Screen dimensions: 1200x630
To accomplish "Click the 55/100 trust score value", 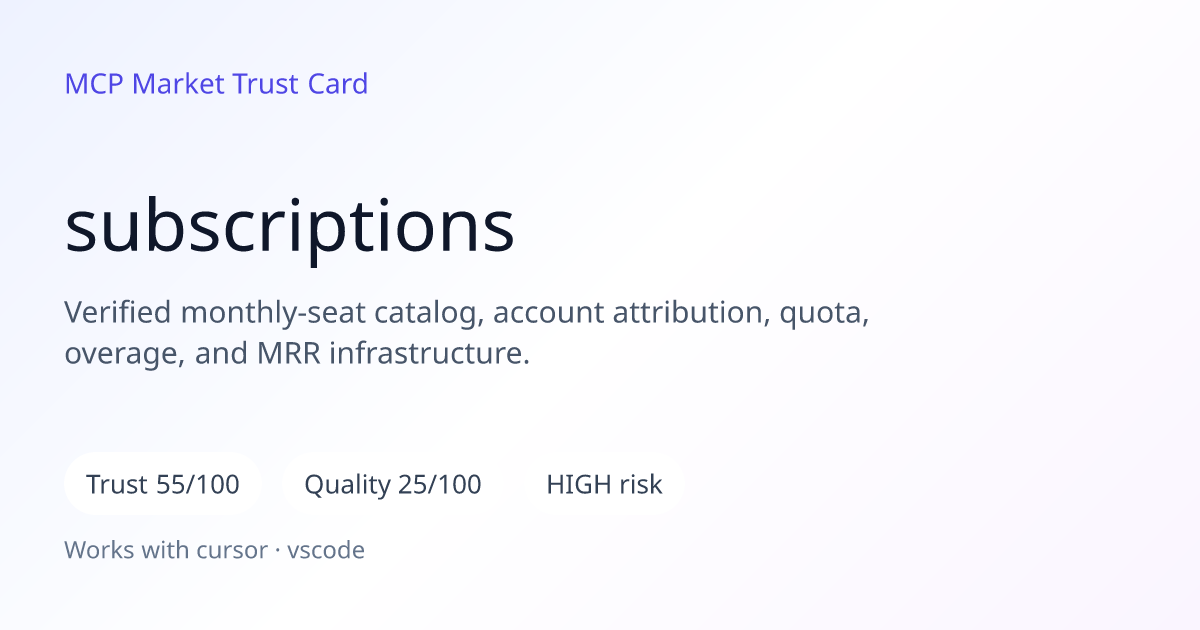I will (x=198, y=485).
